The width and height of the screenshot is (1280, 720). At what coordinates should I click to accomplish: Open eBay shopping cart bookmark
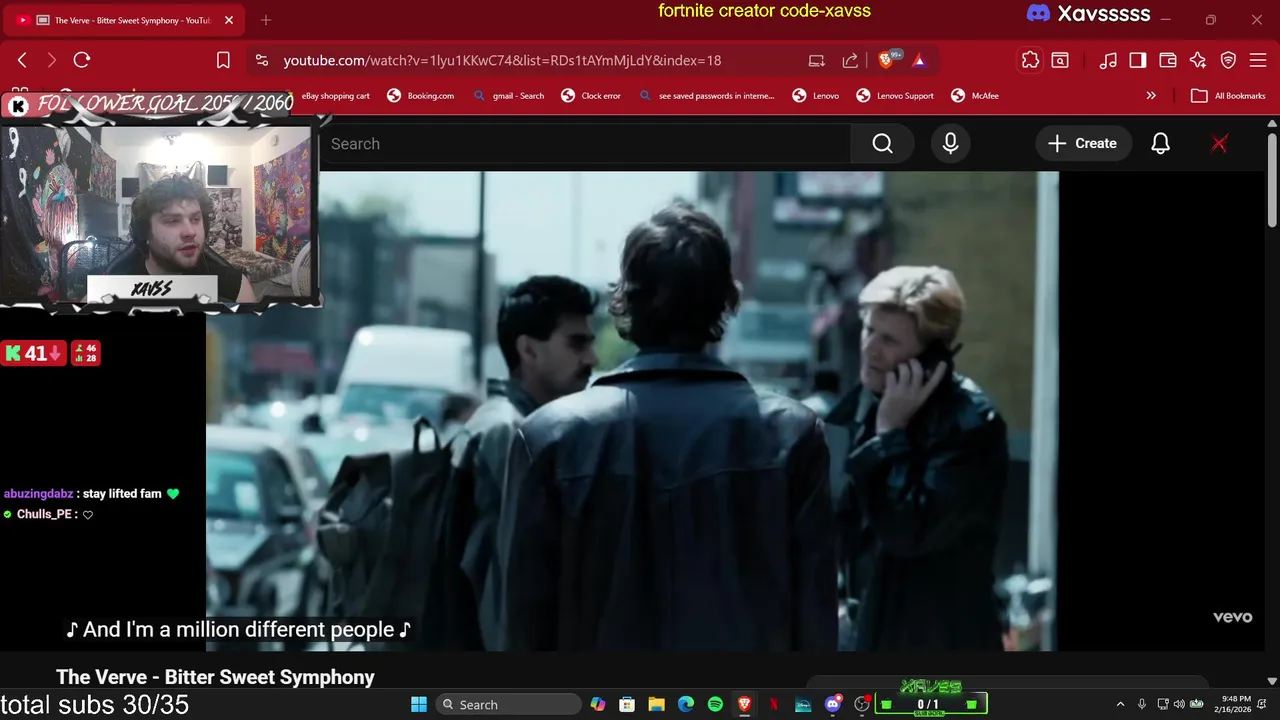pos(335,96)
